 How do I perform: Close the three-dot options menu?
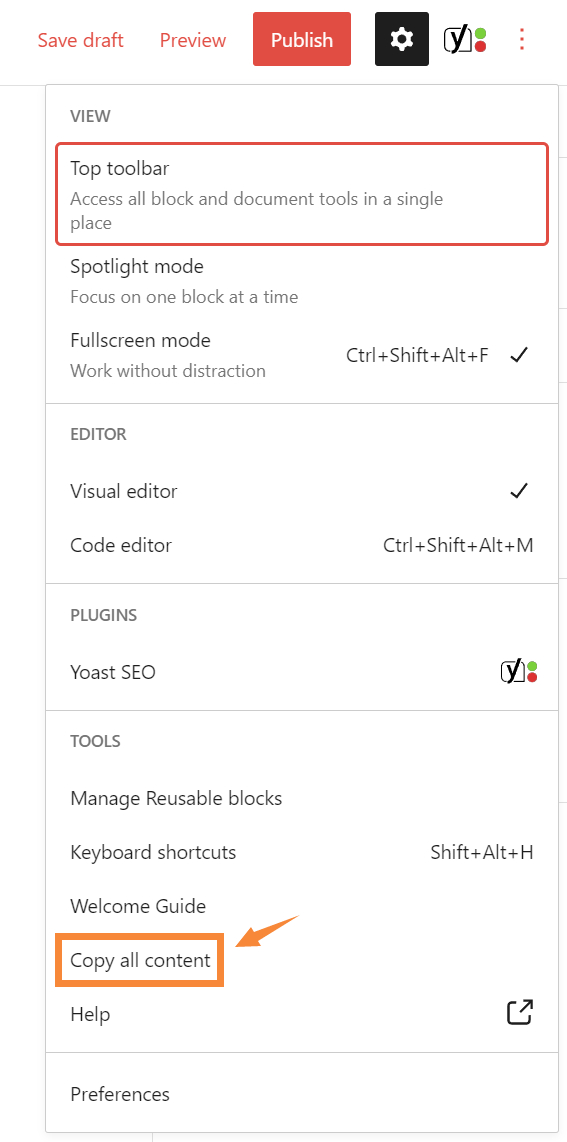[x=521, y=39]
